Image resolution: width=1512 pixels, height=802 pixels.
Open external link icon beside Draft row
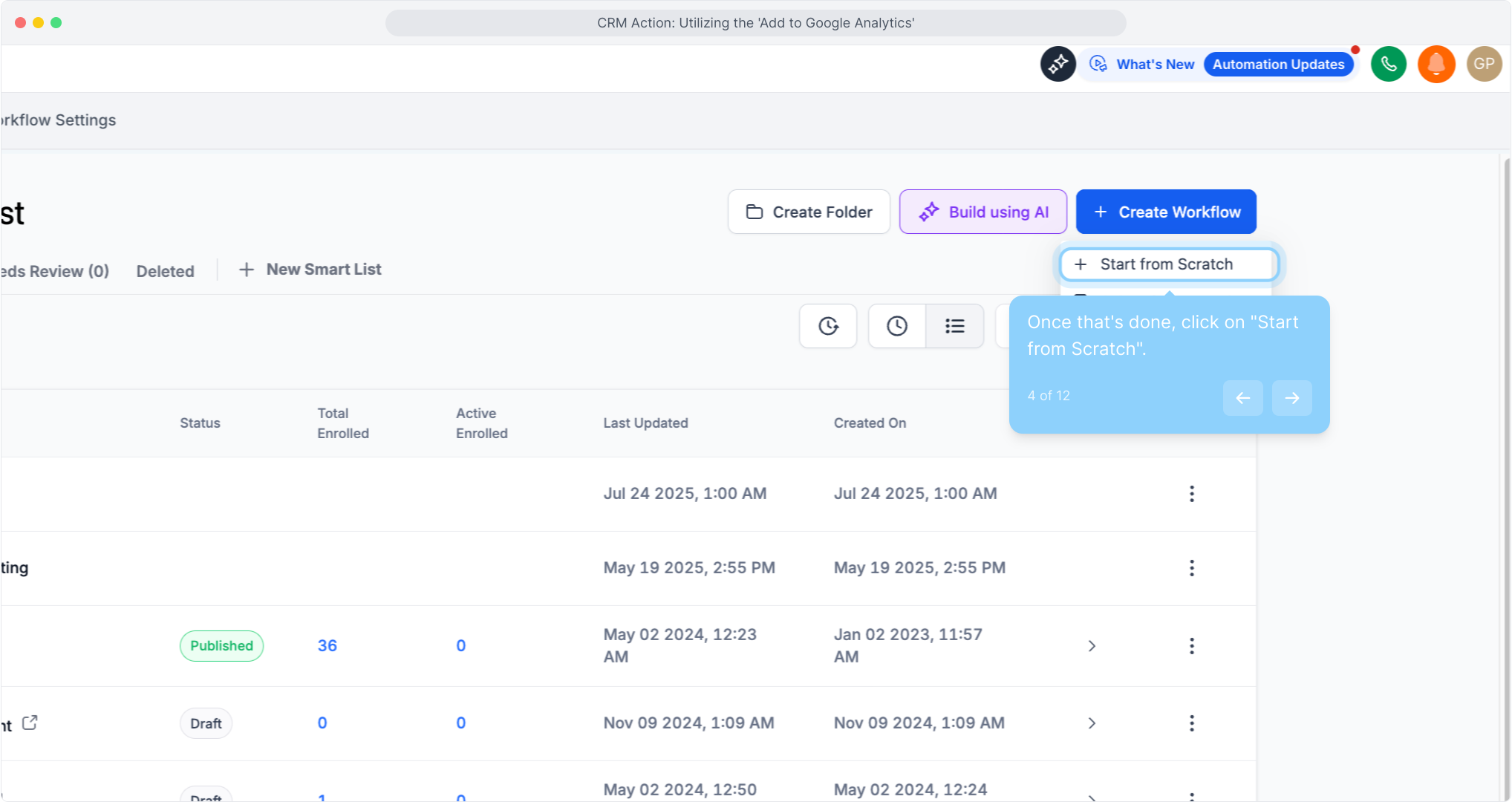tap(30, 723)
